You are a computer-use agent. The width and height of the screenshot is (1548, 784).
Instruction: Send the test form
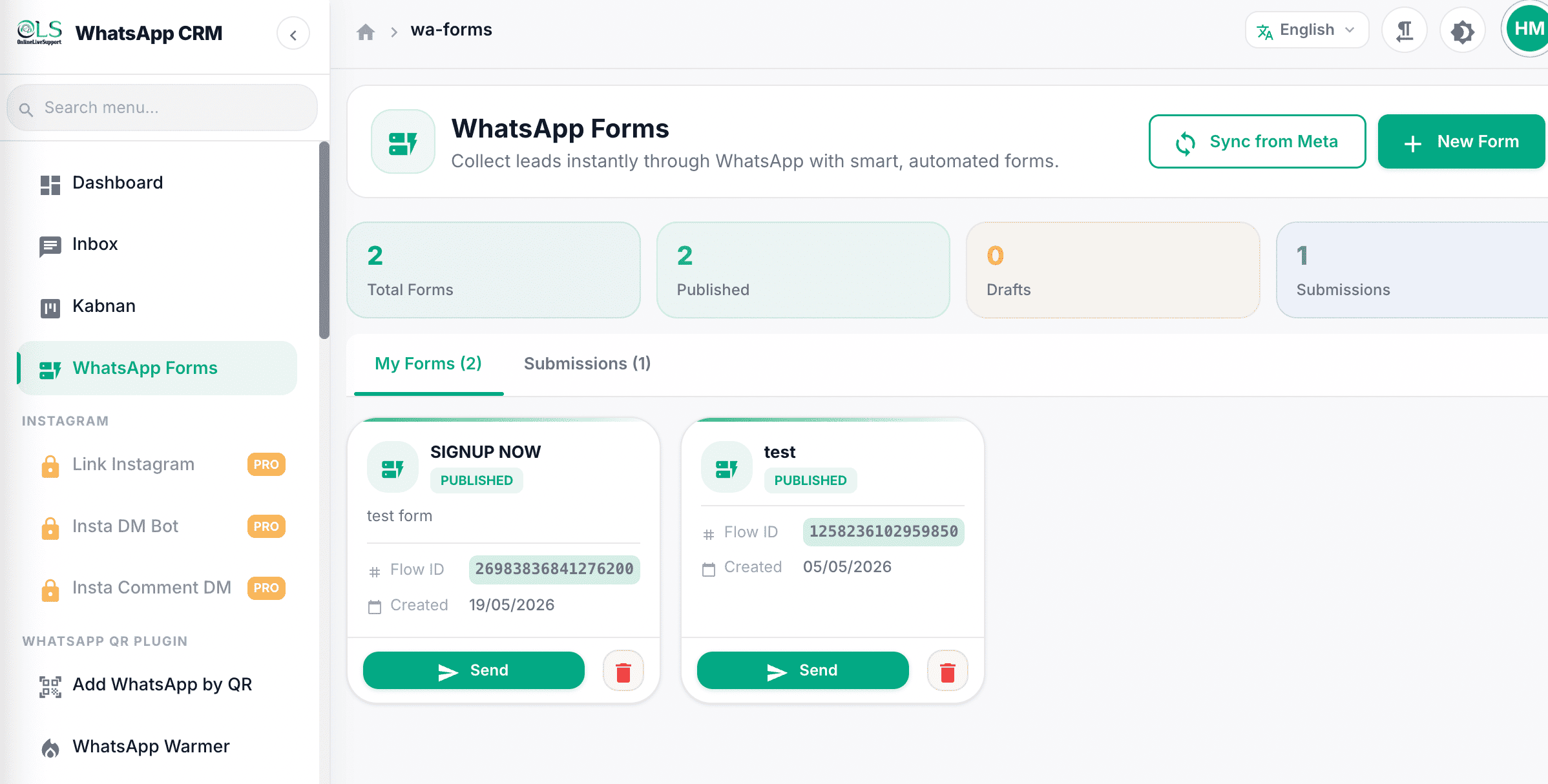click(802, 670)
